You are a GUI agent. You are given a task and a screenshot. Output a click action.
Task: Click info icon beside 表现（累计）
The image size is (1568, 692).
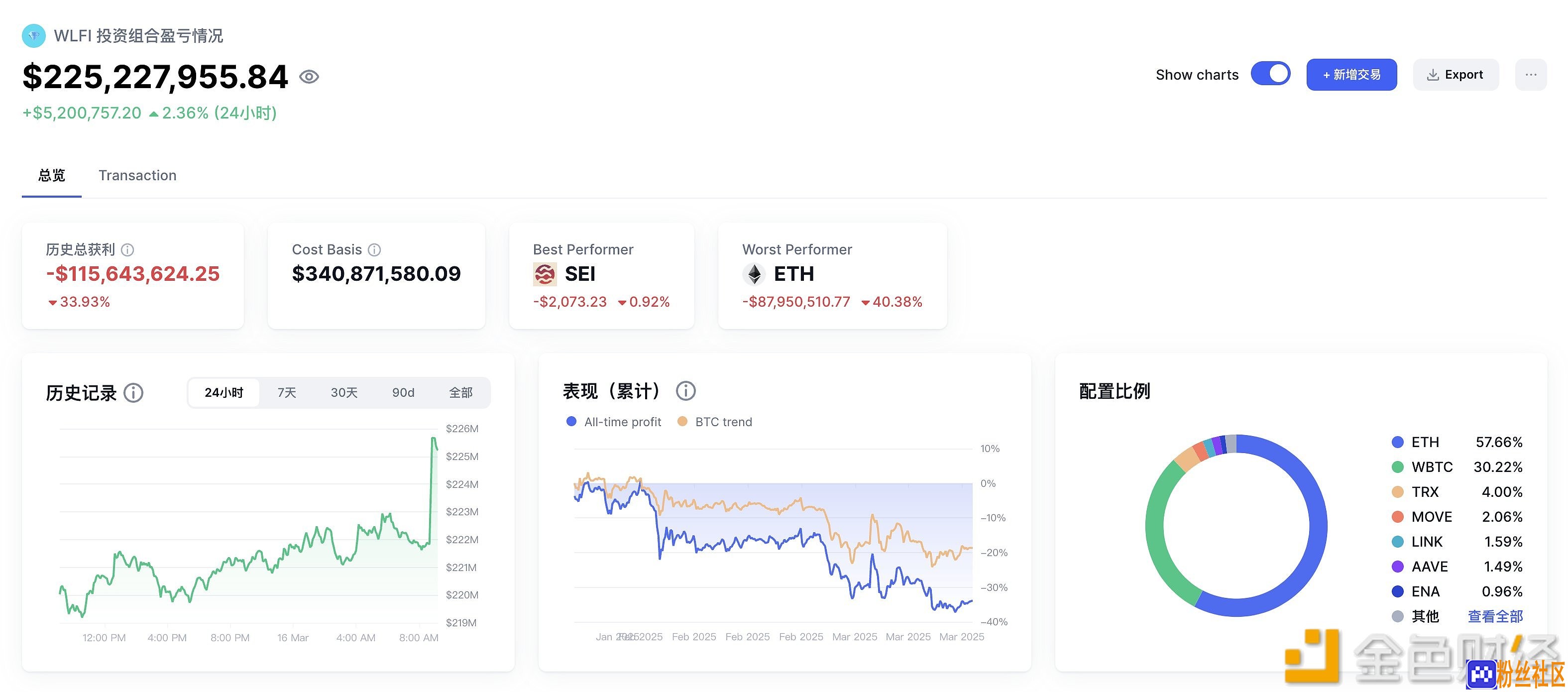[685, 391]
